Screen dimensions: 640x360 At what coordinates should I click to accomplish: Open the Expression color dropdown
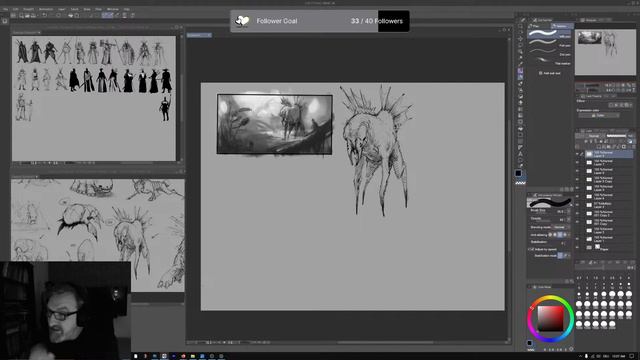[x=600, y=116]
